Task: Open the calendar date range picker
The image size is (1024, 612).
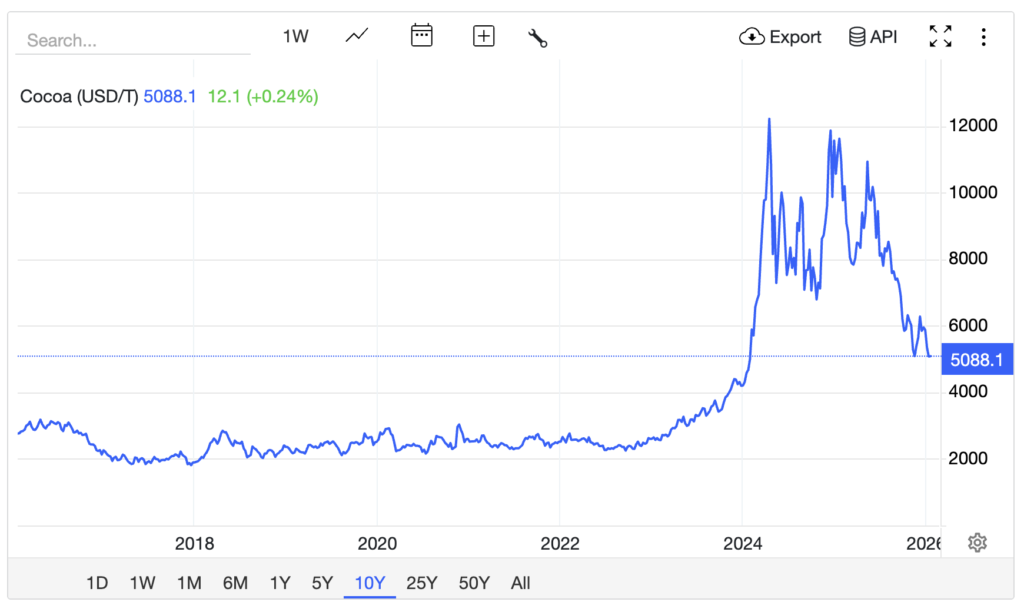Action: [422, 37]
